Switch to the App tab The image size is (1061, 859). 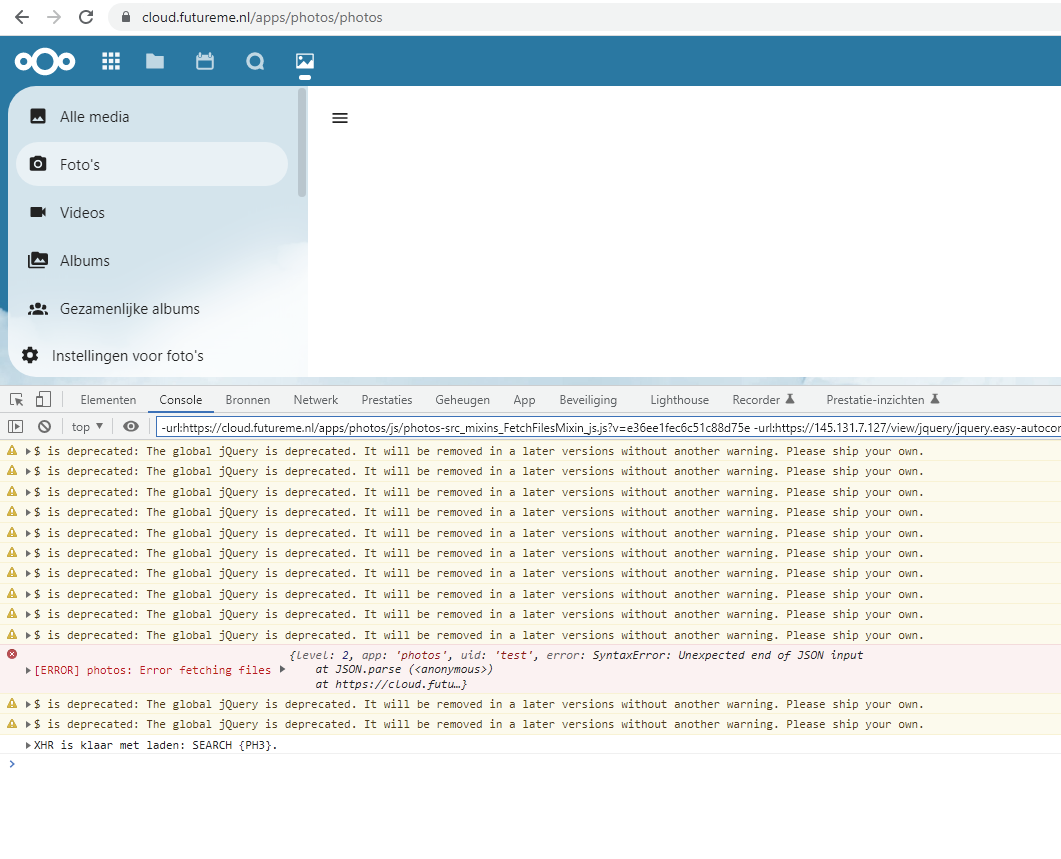coord(524,399)
